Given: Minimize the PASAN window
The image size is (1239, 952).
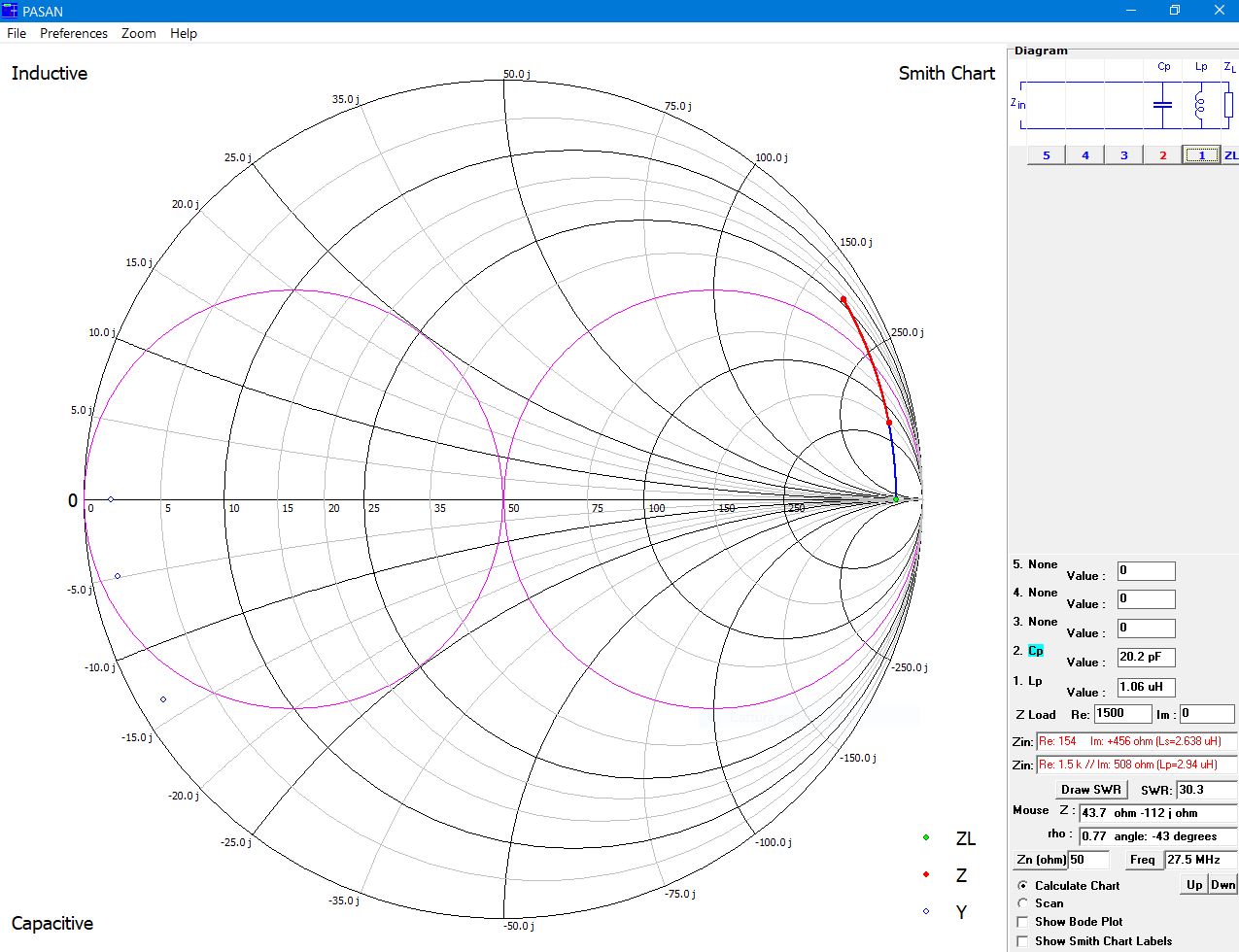Looking at the screenshot, I should point(1130,11).
